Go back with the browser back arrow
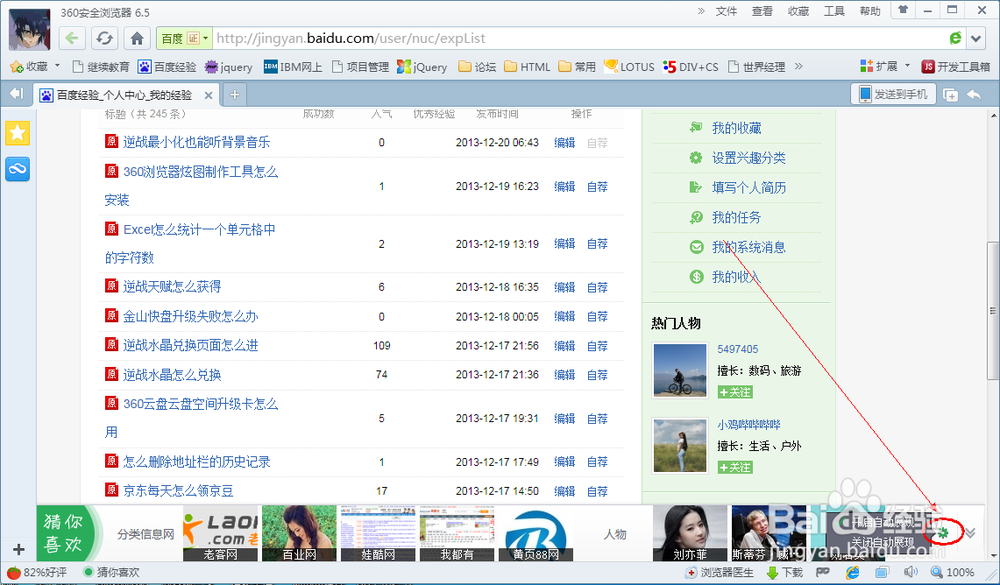The height and width of the screenshot is (585, 1000). coord(72,38)
